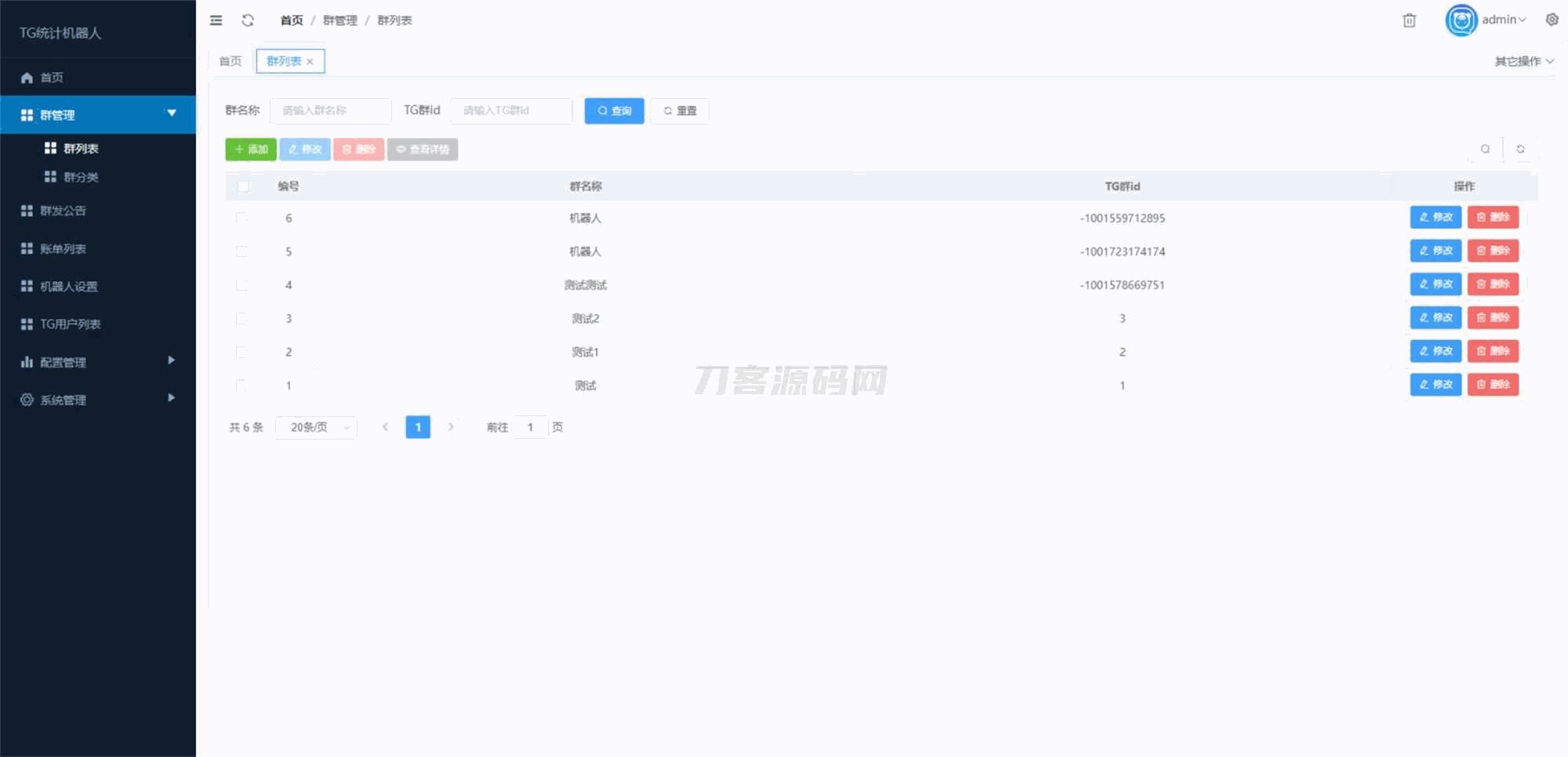The height and width of the screenshot is (757, 1568).
Task: Click the hamburger menu collapse icon
Action: click(216, 20)
